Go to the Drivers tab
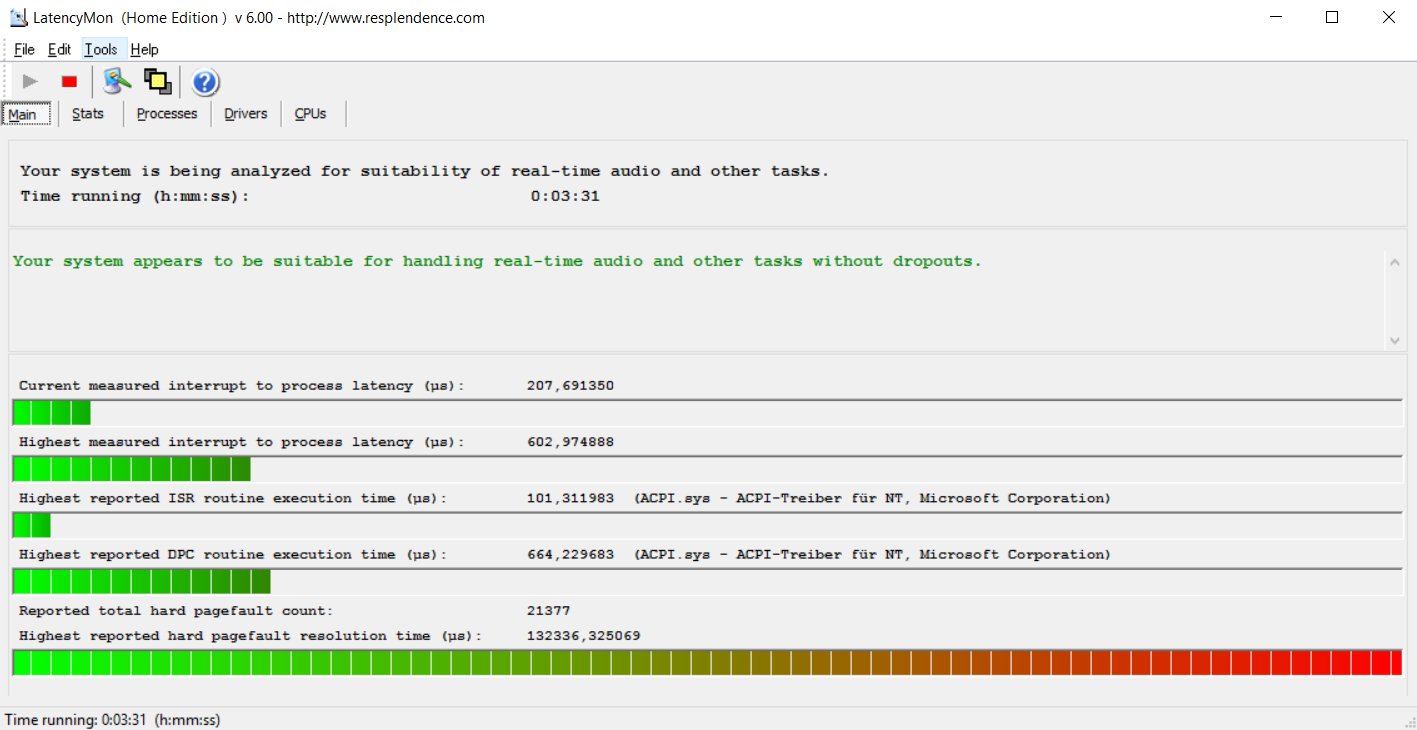 click(245, 114)
